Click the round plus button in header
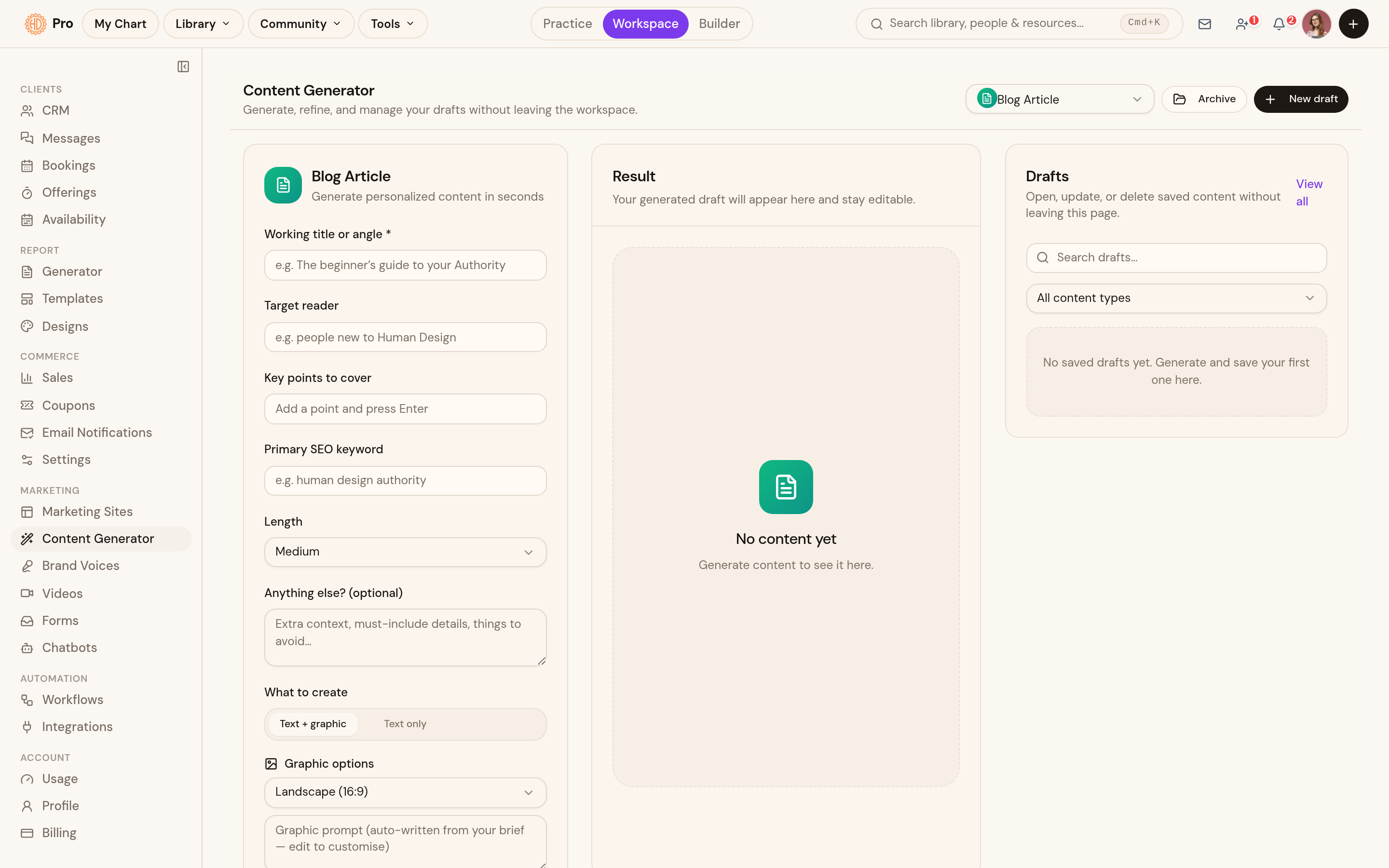The height and width of the screenshot is (868, 1389). click(1353, 24)
